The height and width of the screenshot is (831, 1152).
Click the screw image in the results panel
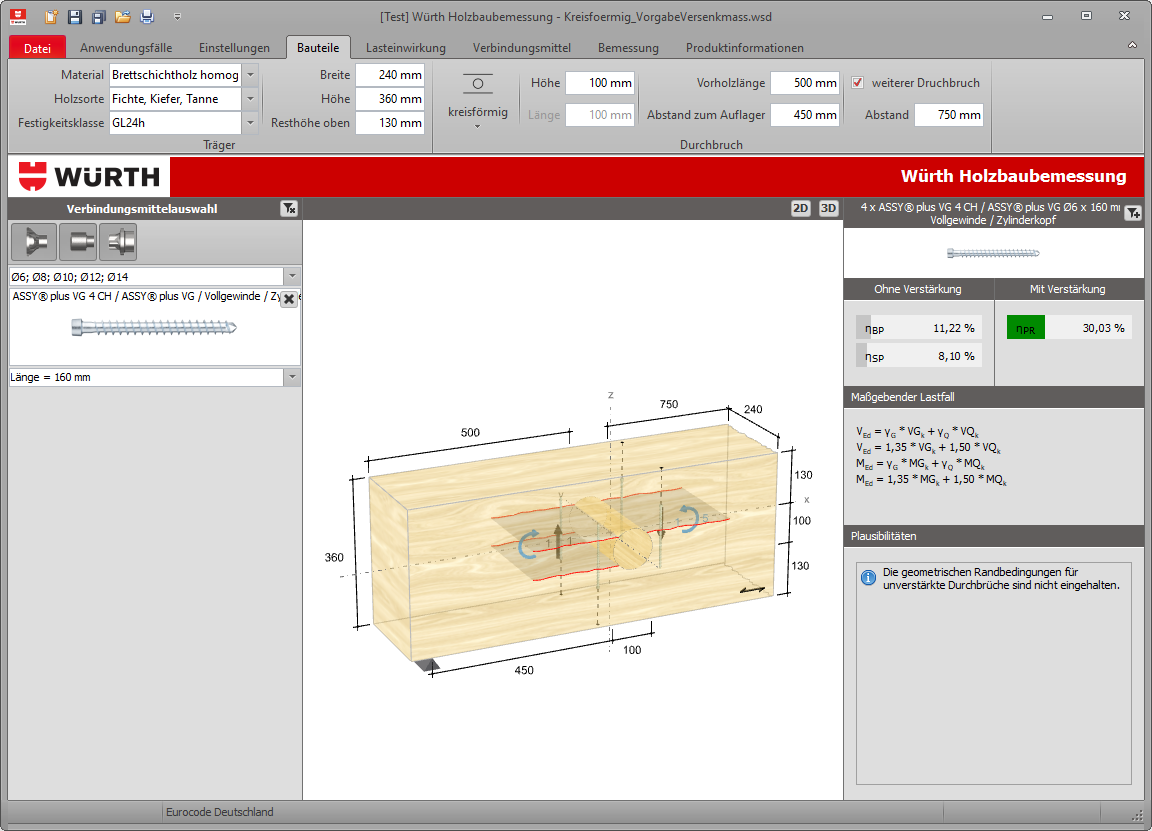(x=993, y=253)
